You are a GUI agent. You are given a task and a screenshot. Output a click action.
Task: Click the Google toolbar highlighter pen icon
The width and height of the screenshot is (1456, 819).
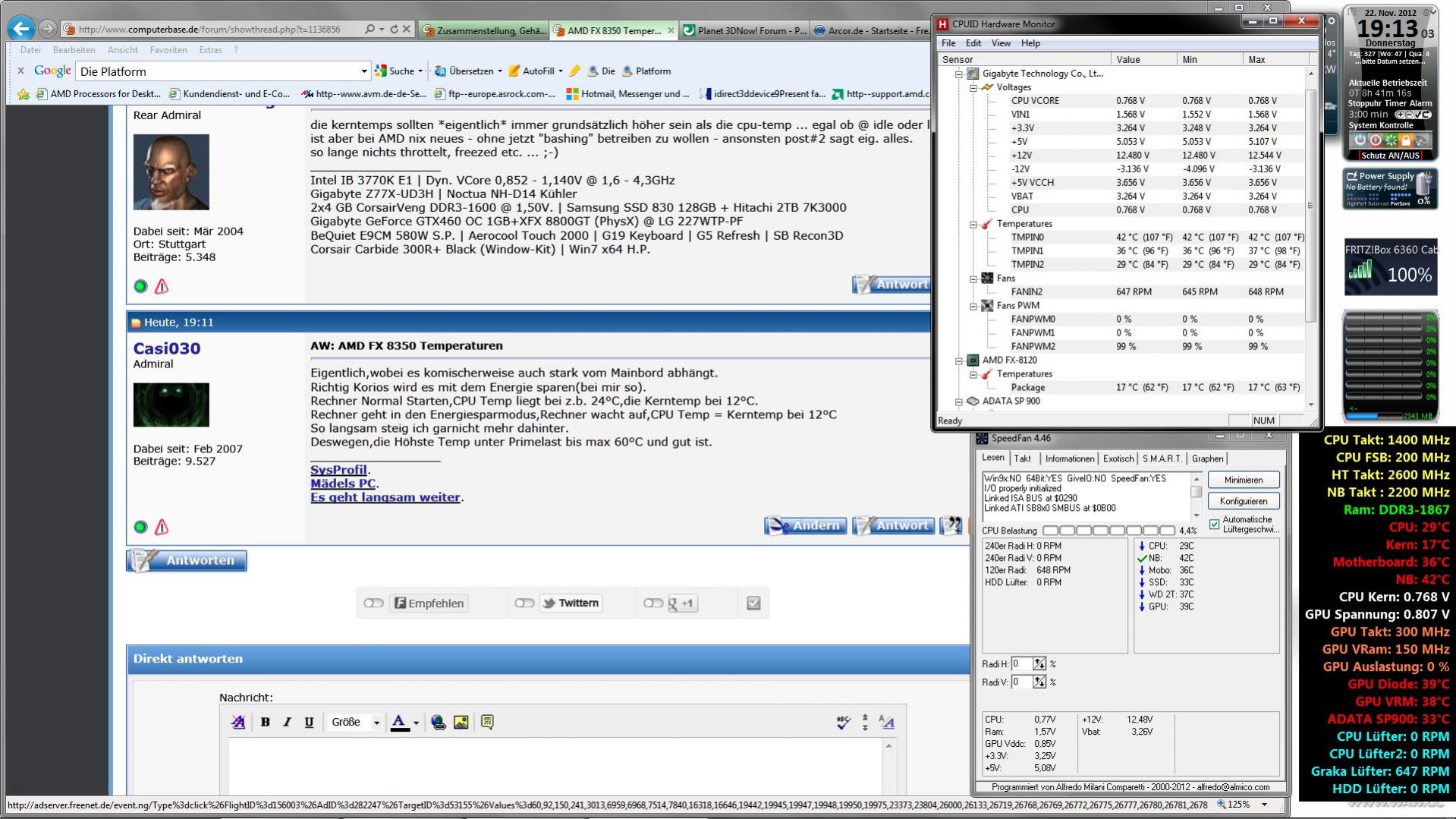pos(574,71)
